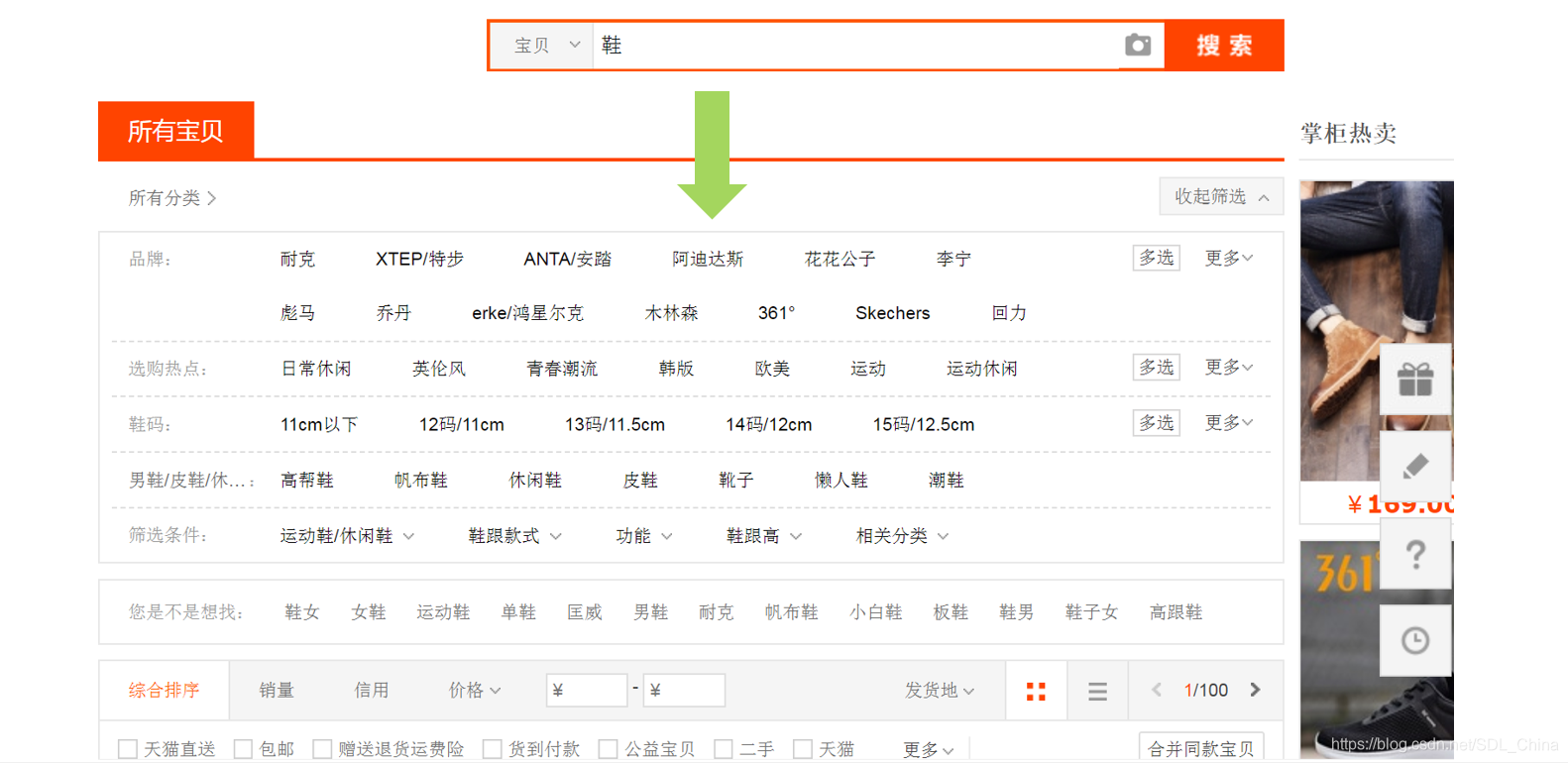The width and height of the screenshot is (1568, 763).
Task: Select shoe size 13码/11.5cm
Action: [x=616, y=424]
